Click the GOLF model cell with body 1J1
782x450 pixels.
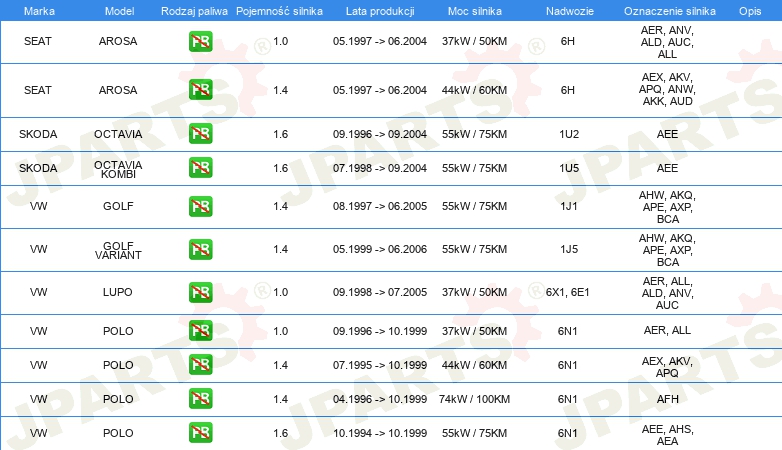(118, 206)
